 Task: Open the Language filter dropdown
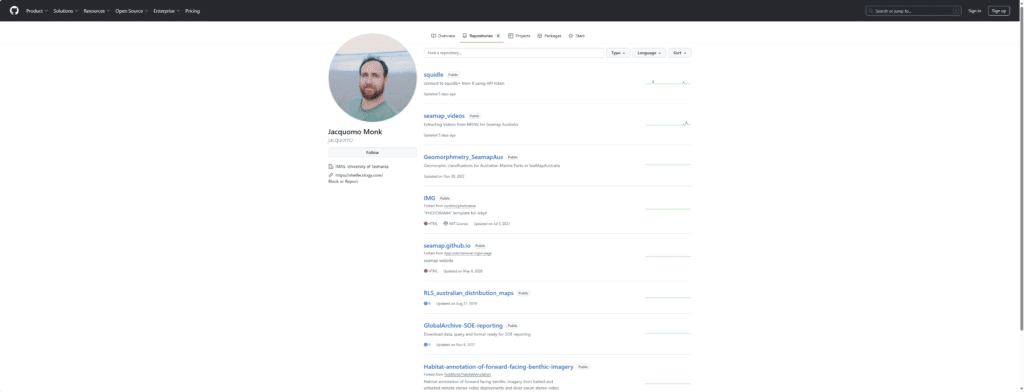649,53
